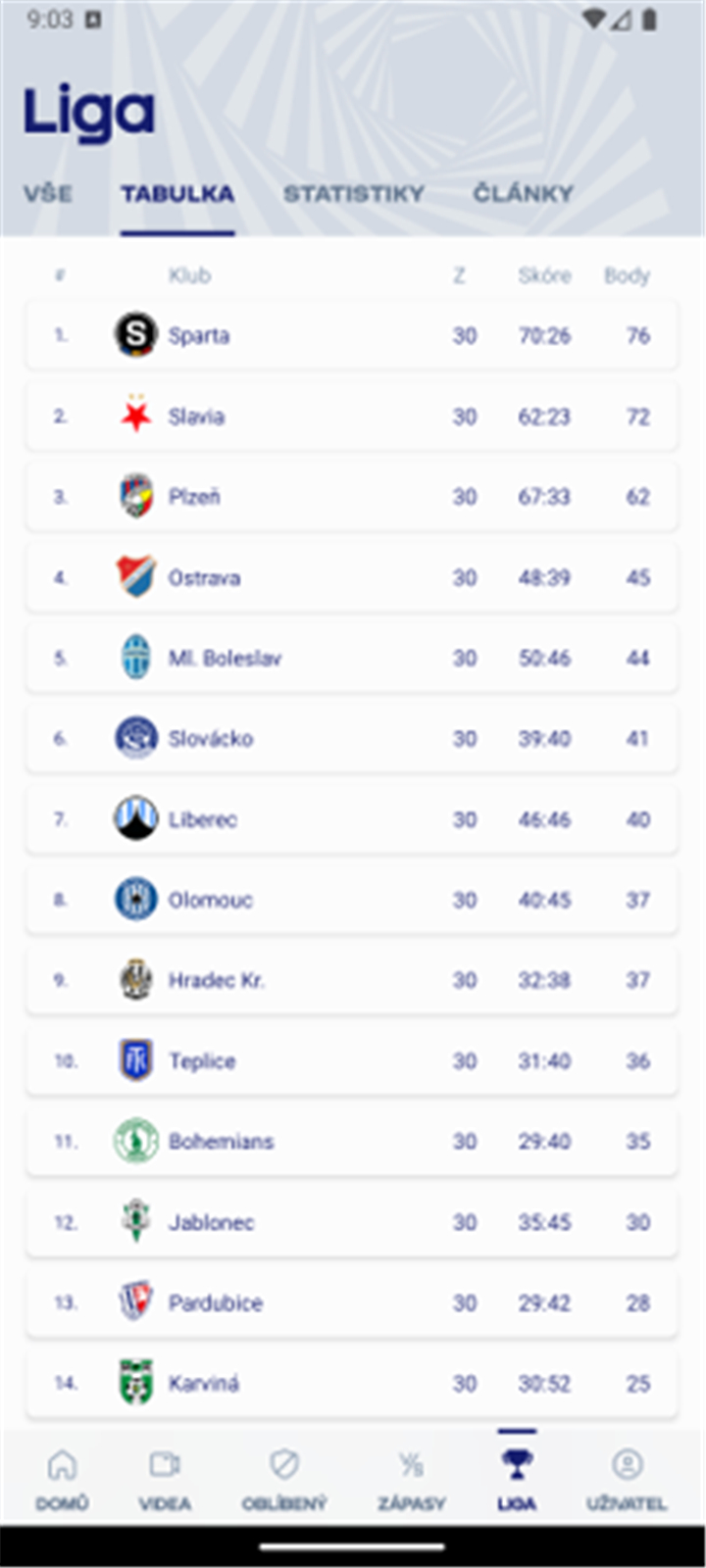This screenshot has height=1568, width=706.
Task: Switch to the STATISTIKY tab
Action: click(355, 193)
